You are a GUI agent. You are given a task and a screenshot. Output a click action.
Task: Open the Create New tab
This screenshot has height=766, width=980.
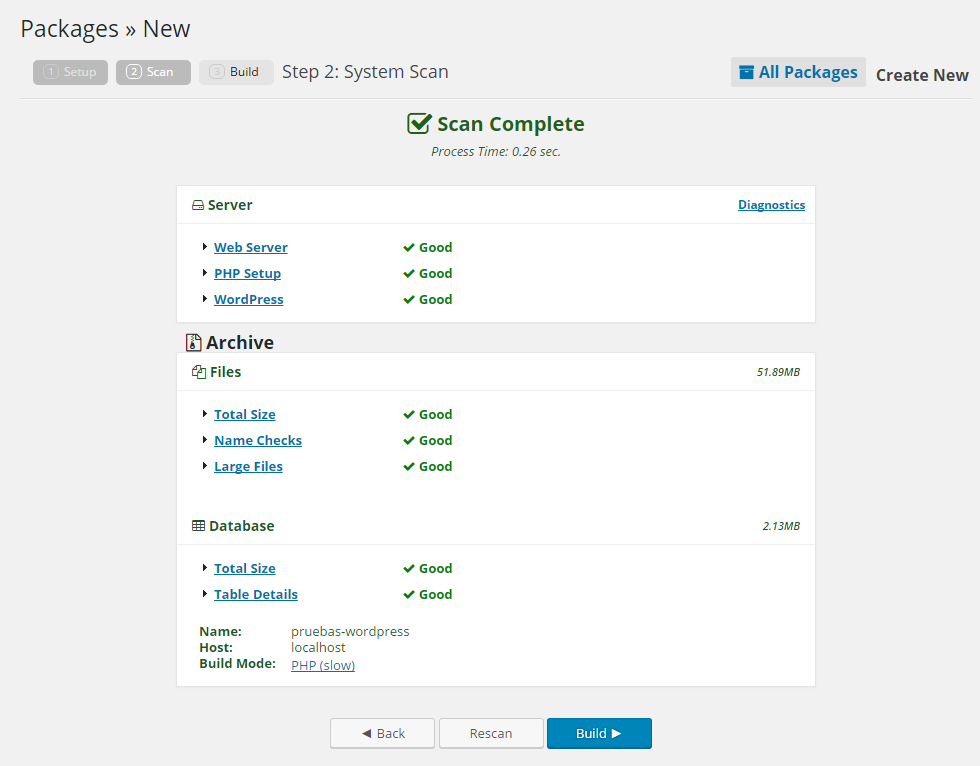point(922,75)
